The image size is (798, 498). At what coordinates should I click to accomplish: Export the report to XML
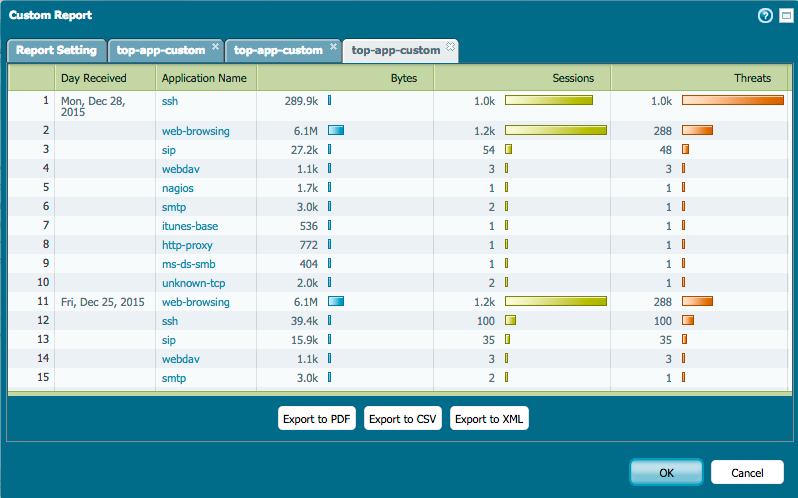pos(489,419)
